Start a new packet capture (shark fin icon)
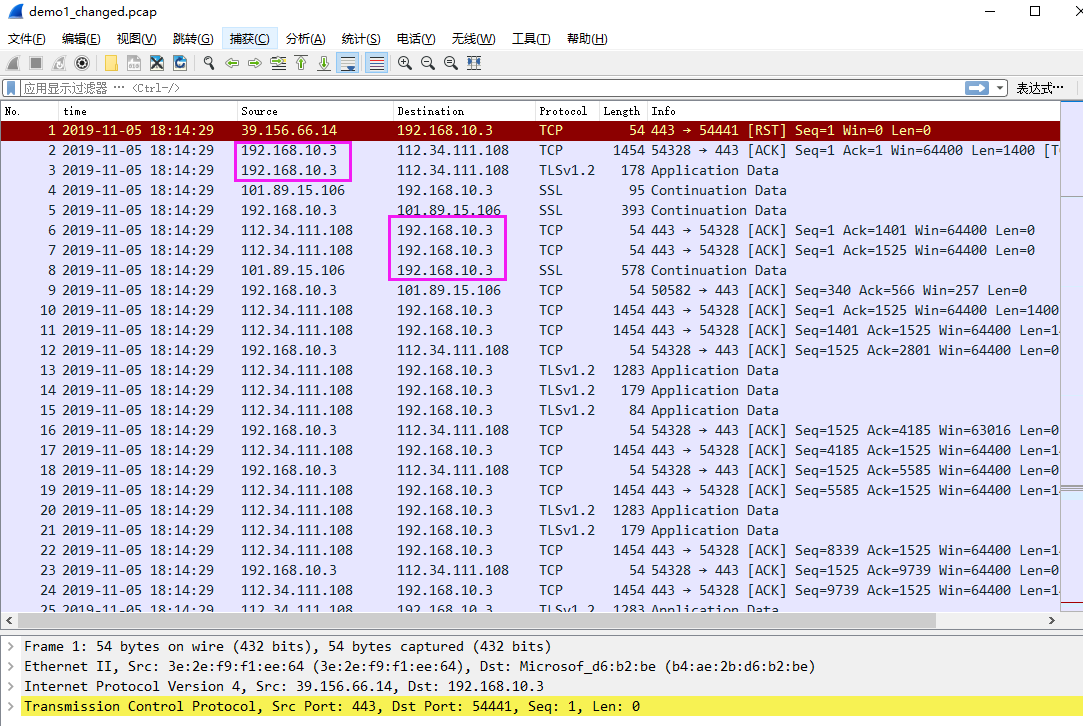Image resolution: width=1083 pixels, height=726 pixels. pyautogui.click(x=13, y=64)
